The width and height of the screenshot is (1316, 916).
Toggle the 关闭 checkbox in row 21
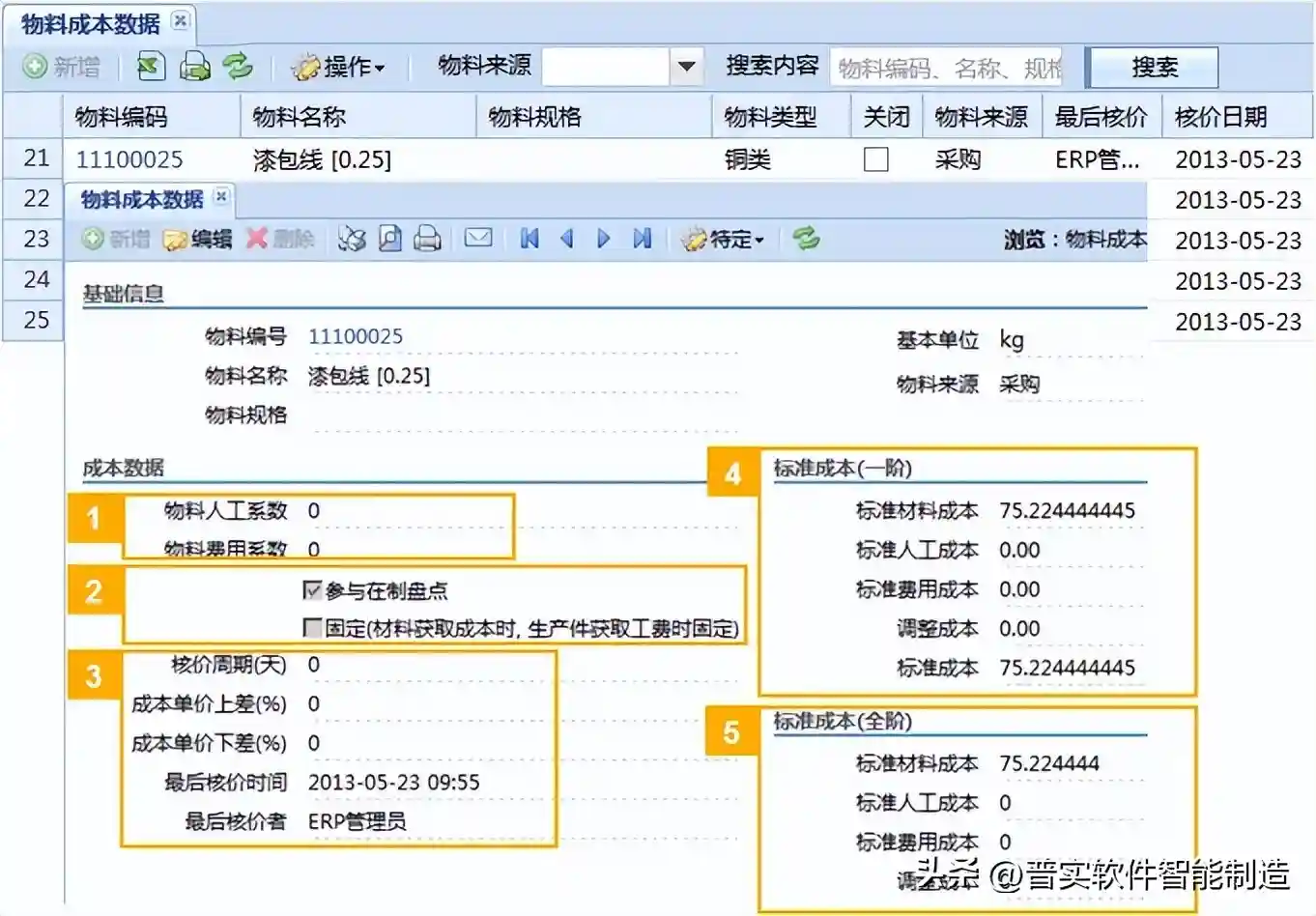pyautogui.click(x=875, y=159)
